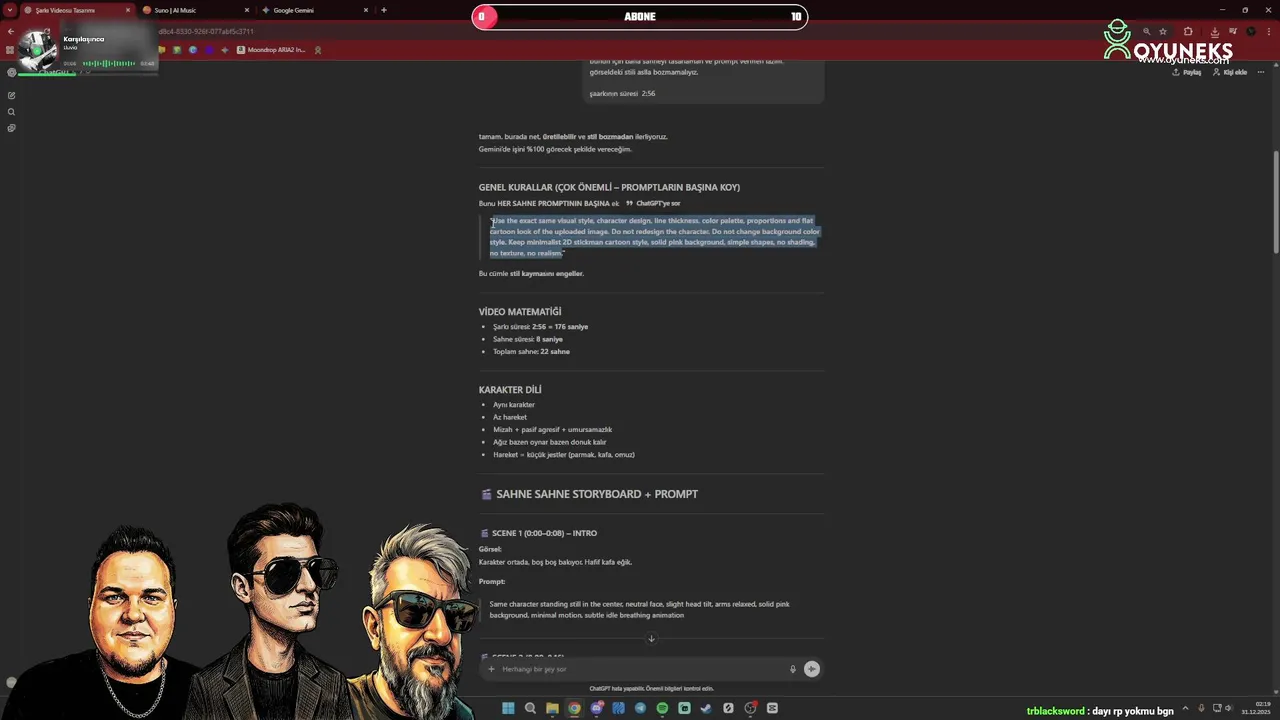Image resolution: width=1280 pixels, height=720 pixels.
Task: Open the media control icon in browser toolbar
Action: [x=1232, y=32]
